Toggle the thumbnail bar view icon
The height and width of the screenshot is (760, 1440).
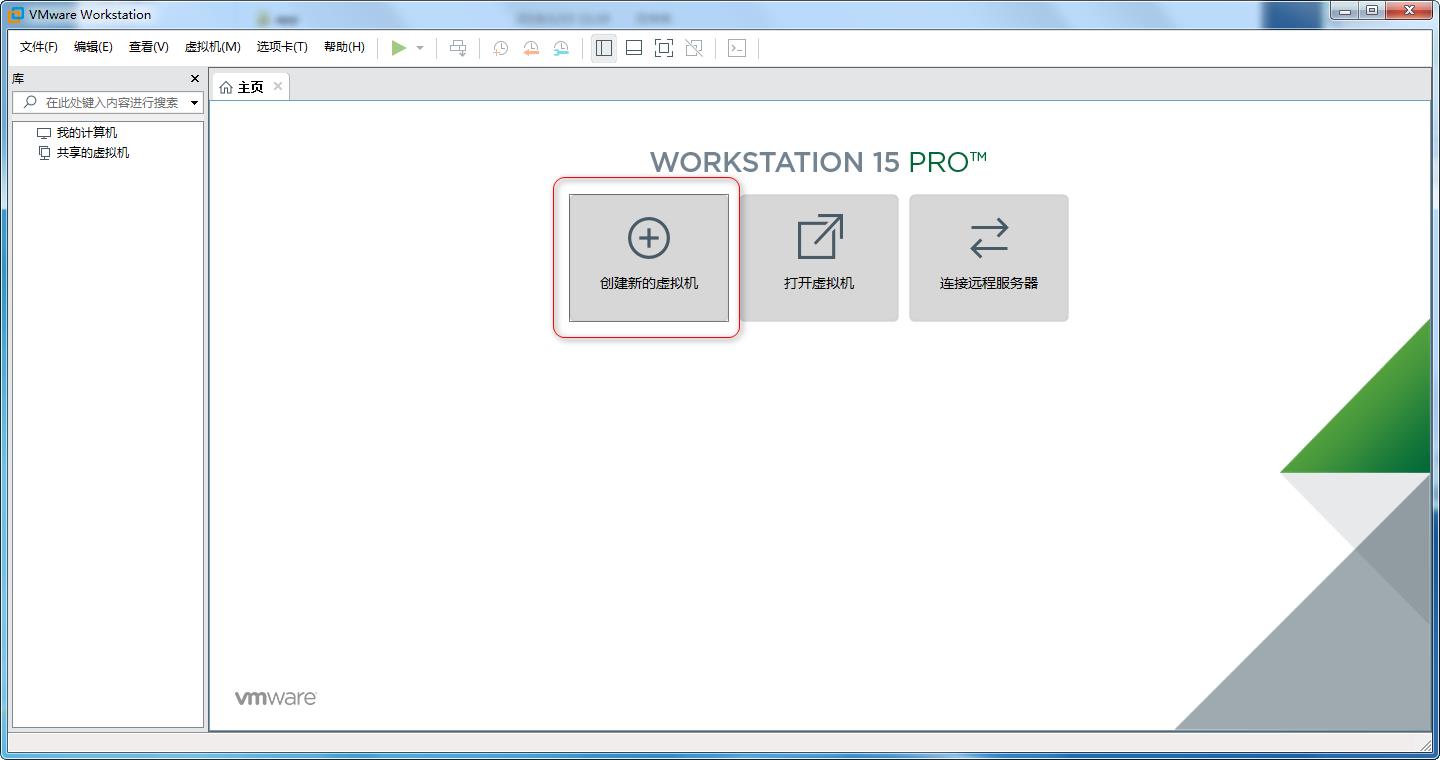634,48
